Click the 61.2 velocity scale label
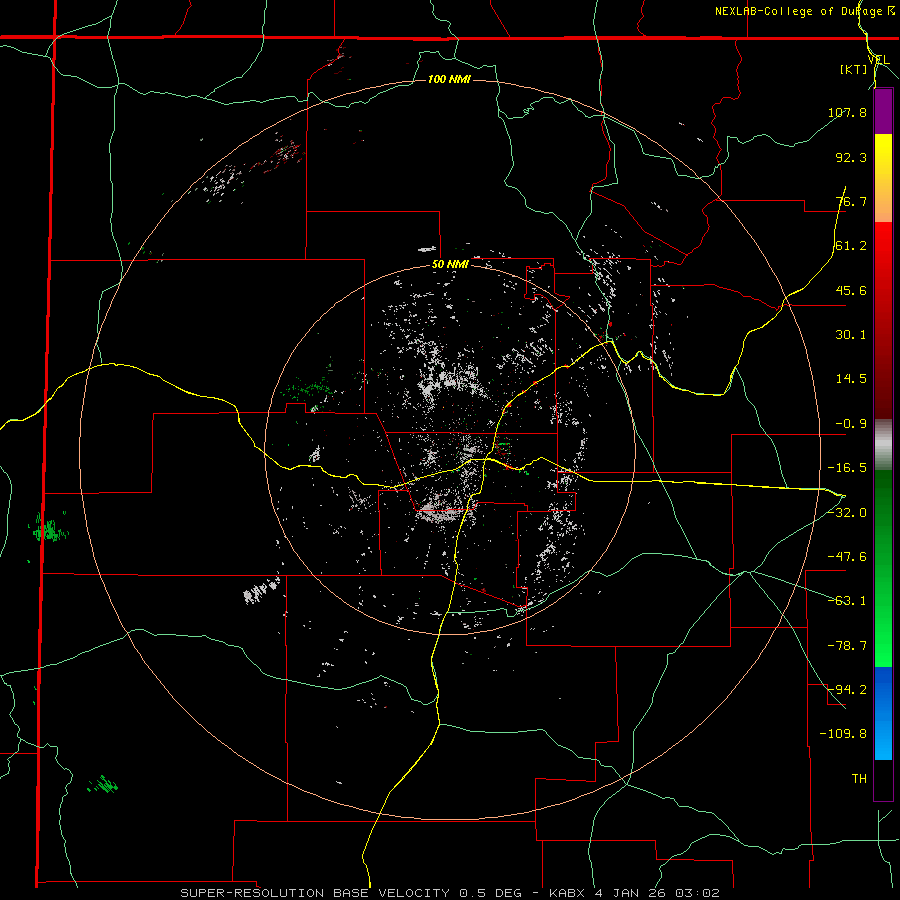This screenshot has width=900, height=900. pyautogui.click(x=851, y=246)
